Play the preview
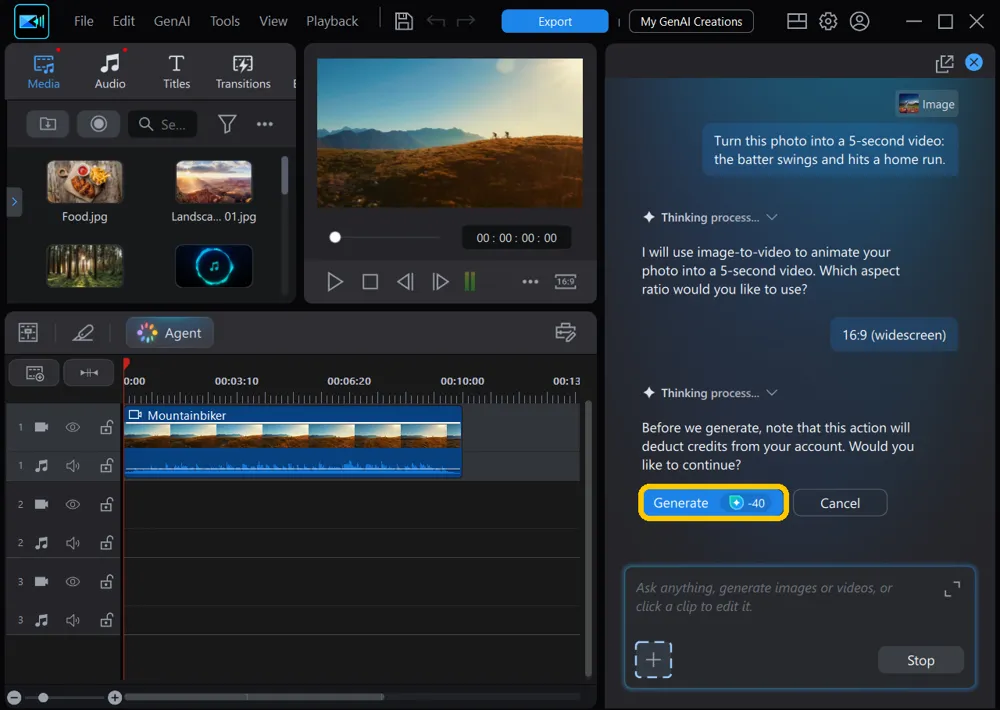 [x=334, y=281]
